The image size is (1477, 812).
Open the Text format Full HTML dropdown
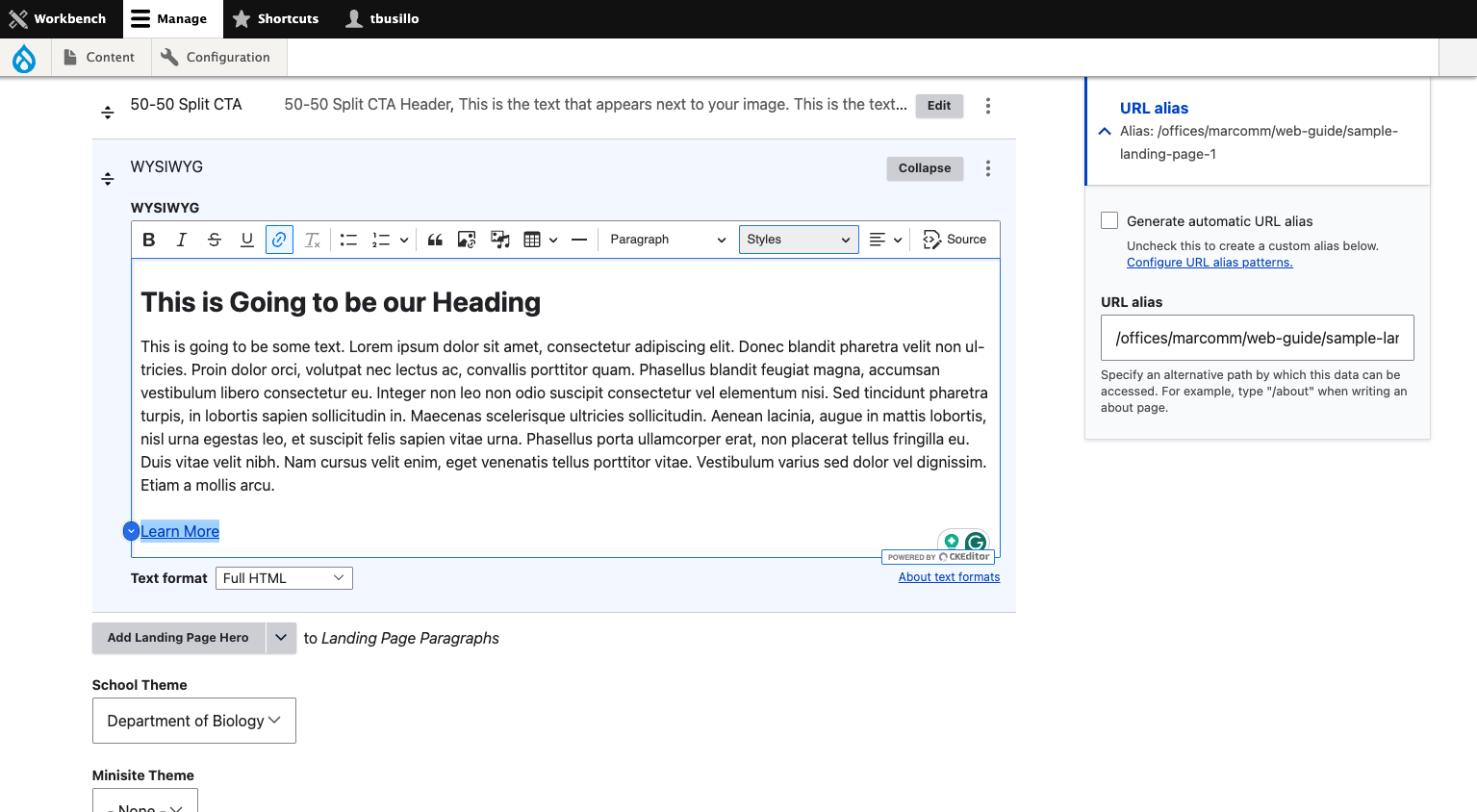point(284,578)
